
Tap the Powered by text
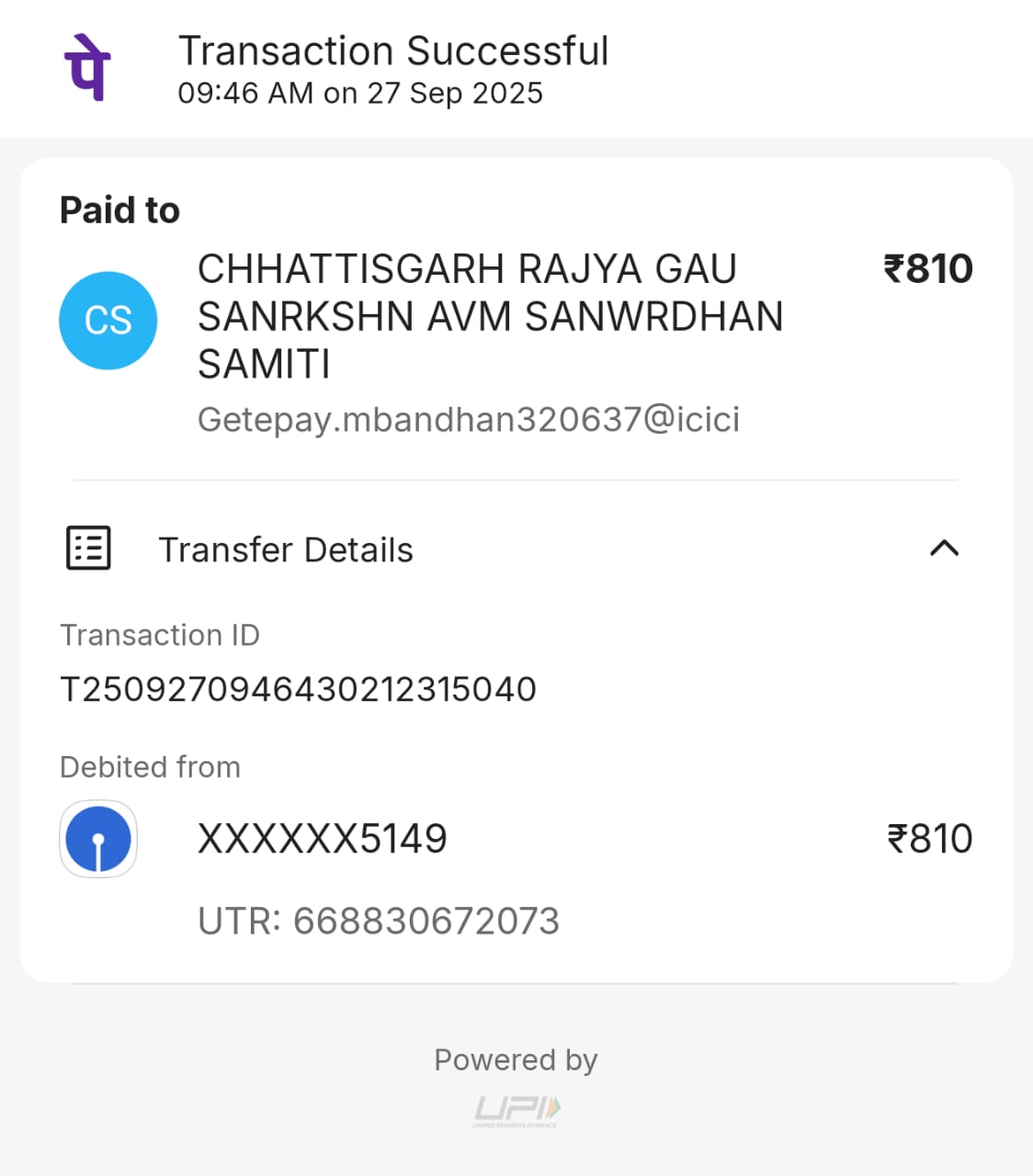coord(516,1060)
